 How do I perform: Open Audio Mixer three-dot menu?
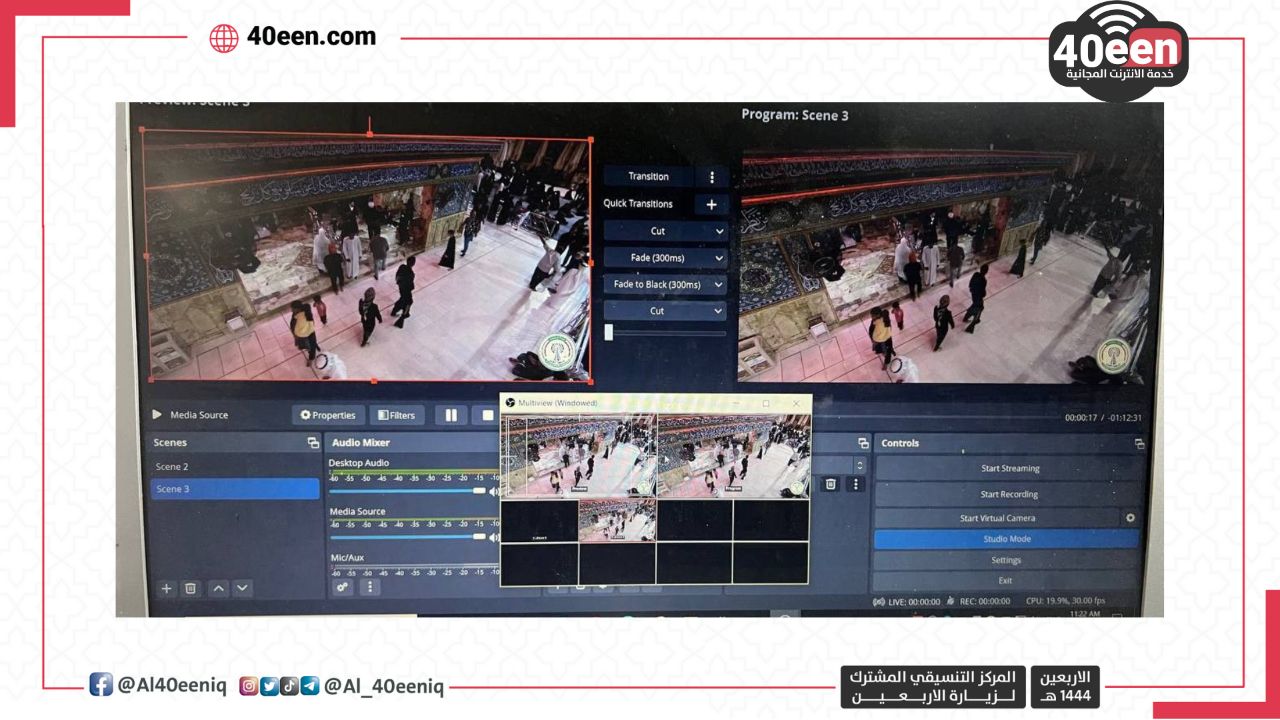click(369, 587)
